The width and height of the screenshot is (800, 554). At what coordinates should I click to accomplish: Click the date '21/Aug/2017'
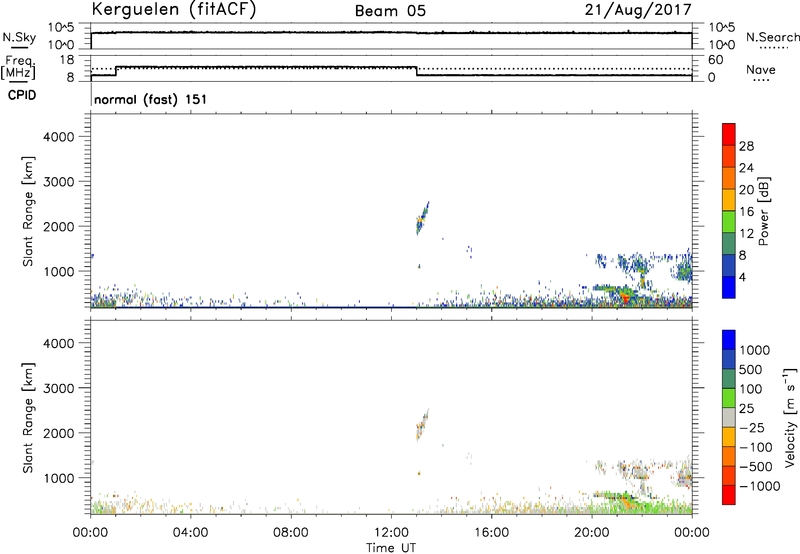[x=638, y=10]
